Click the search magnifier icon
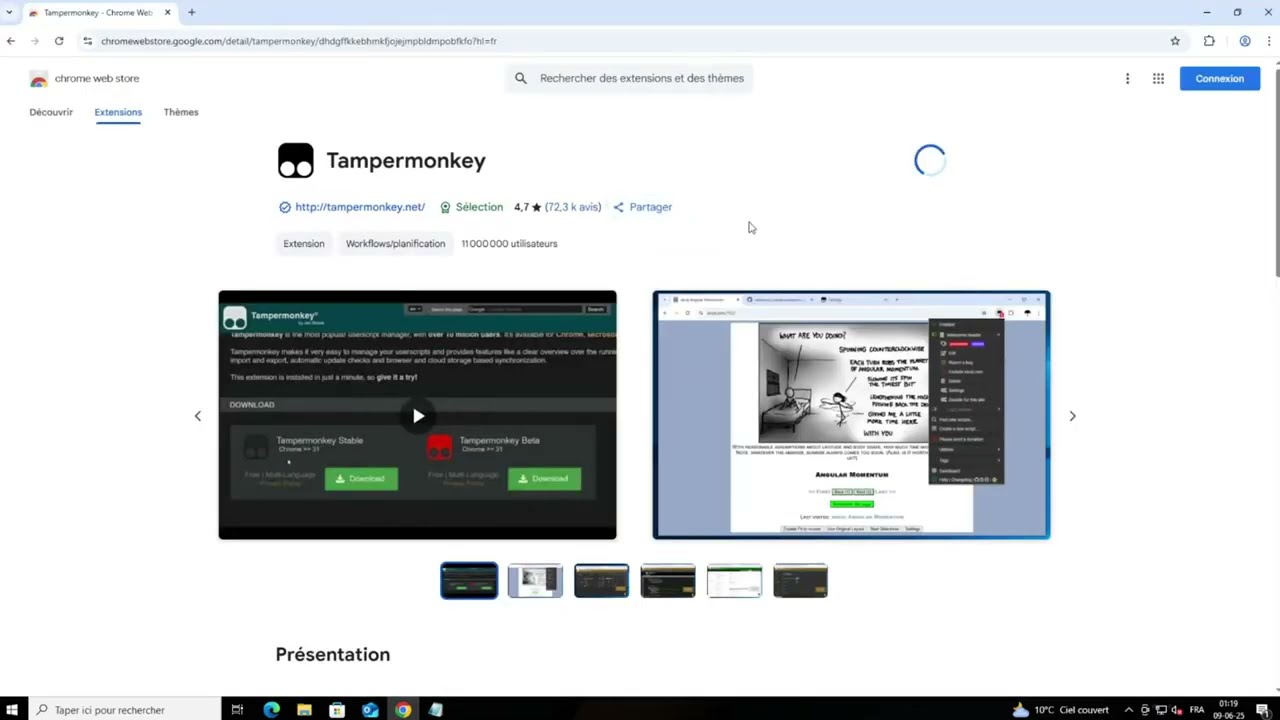 click(x=520, y=78)
